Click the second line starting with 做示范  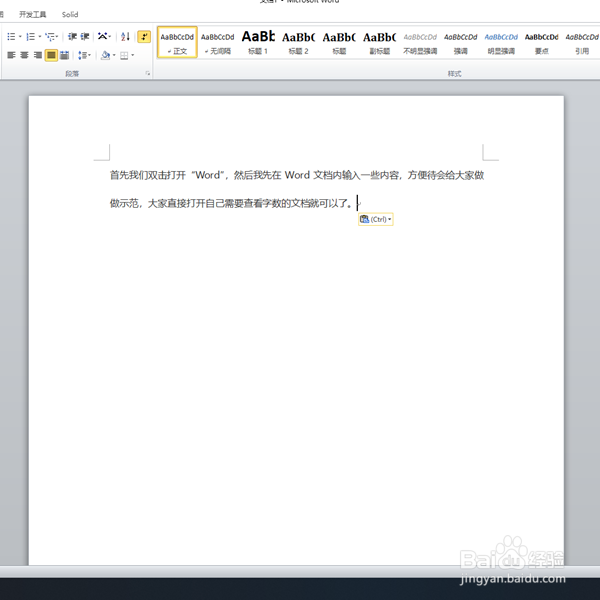click(231, 203)
